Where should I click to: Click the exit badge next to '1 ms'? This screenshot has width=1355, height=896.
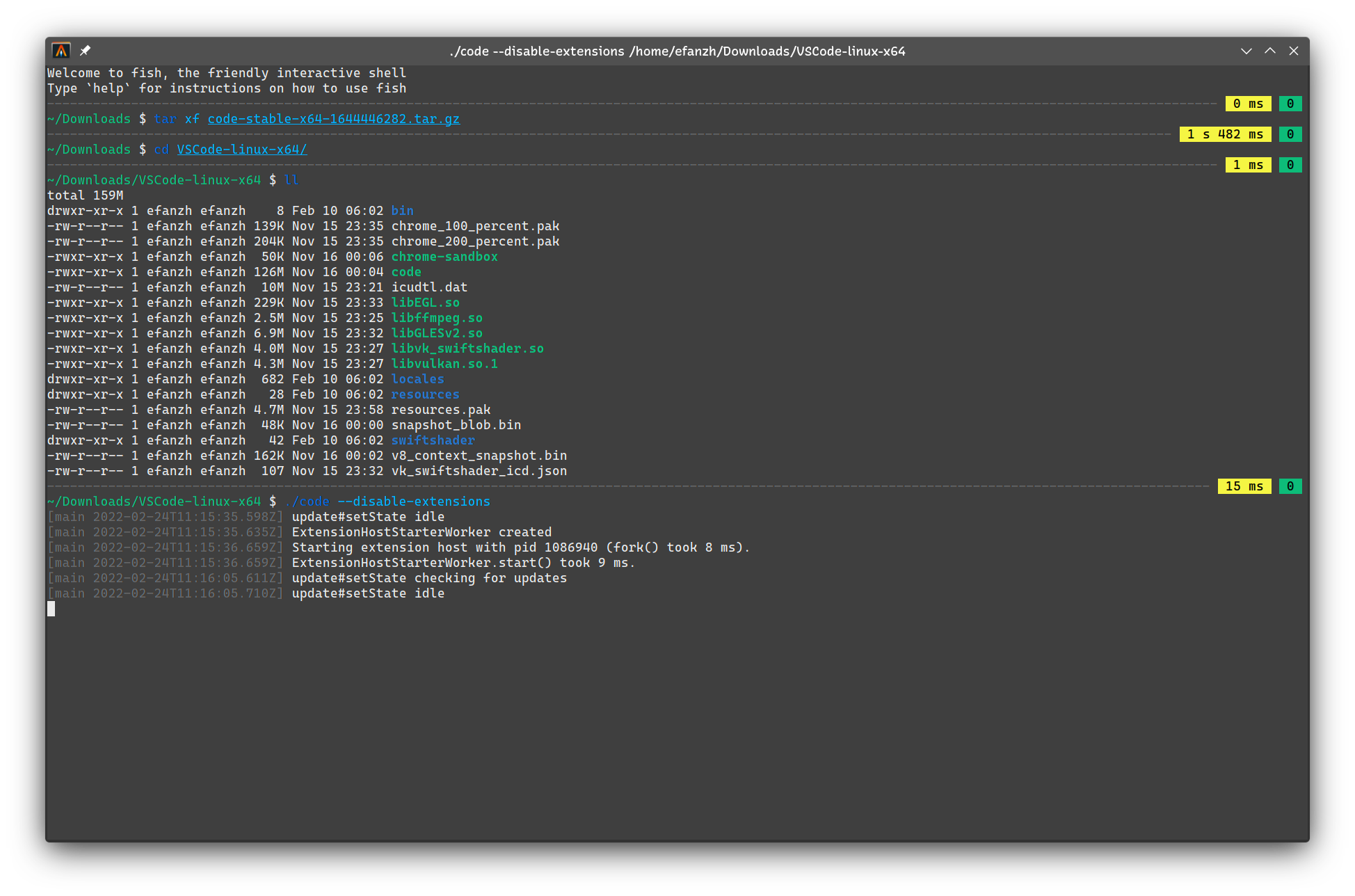(x=1290, y=164)
